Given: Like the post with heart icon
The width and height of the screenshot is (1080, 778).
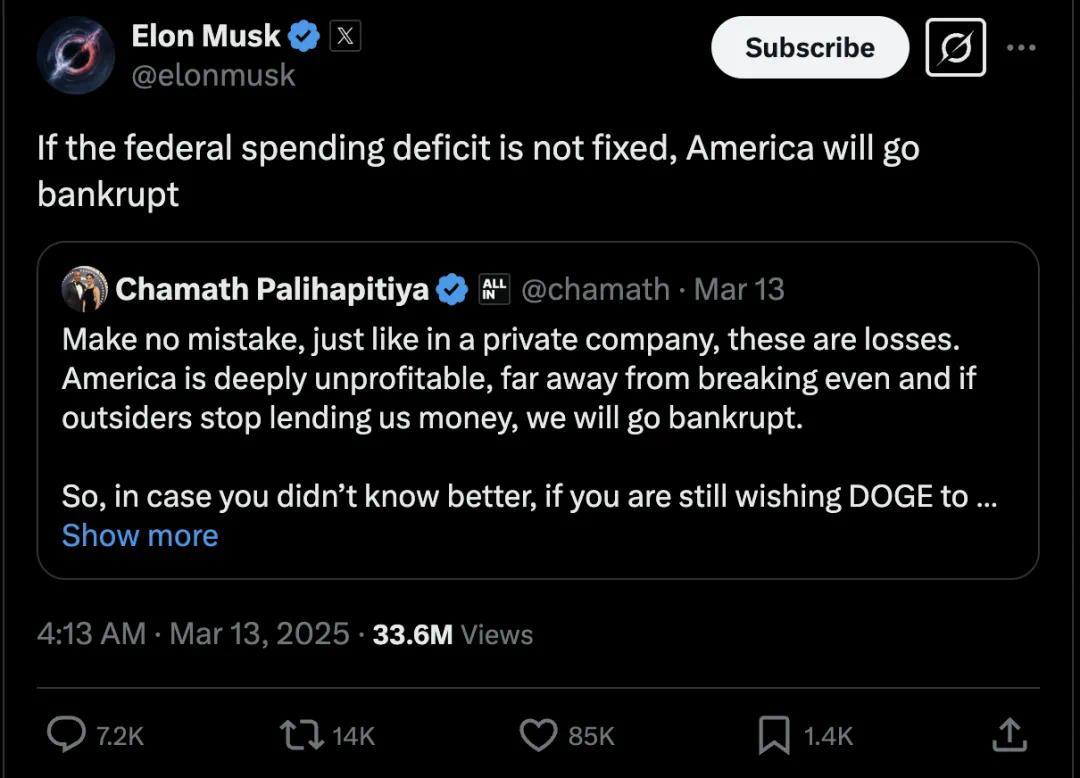Looking at the screenshot, I should point(538,735).
